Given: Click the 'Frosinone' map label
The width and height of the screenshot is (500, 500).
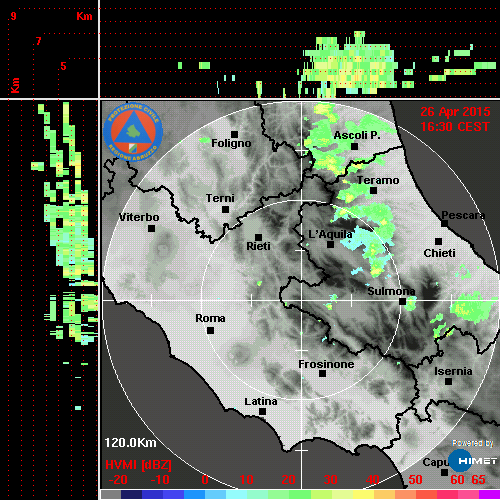Looking at the screenshot, I should click(x=326, y=364).
